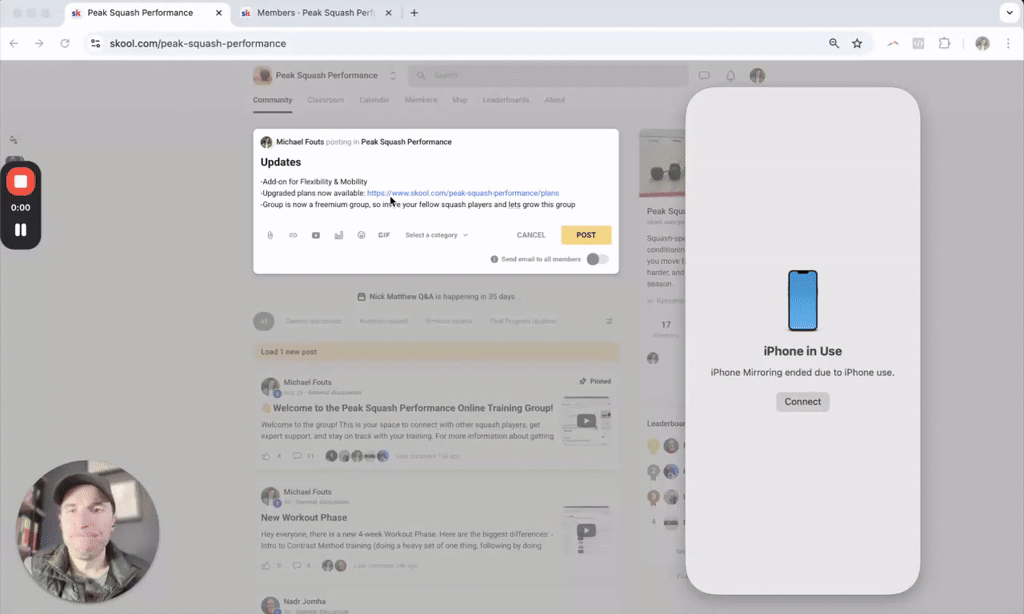The height and width of the screenshot is (614, 1024).
Task: Switch to the Community tab
Action: [272, 100]
